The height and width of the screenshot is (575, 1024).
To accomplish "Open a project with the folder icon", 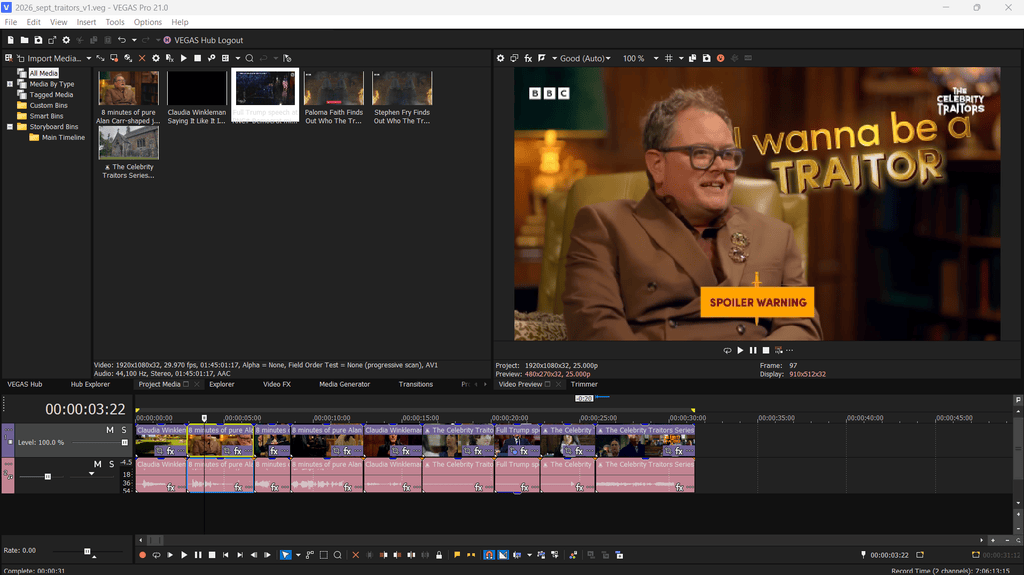I will pos(24,40).
